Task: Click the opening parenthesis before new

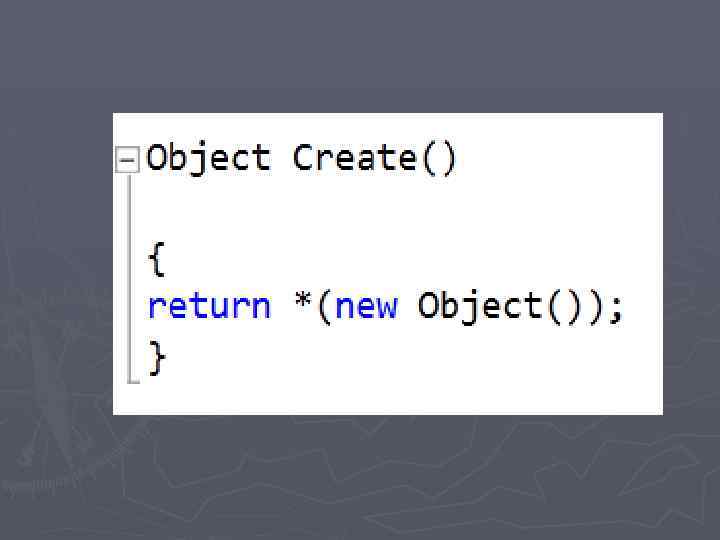Action: 324,306
